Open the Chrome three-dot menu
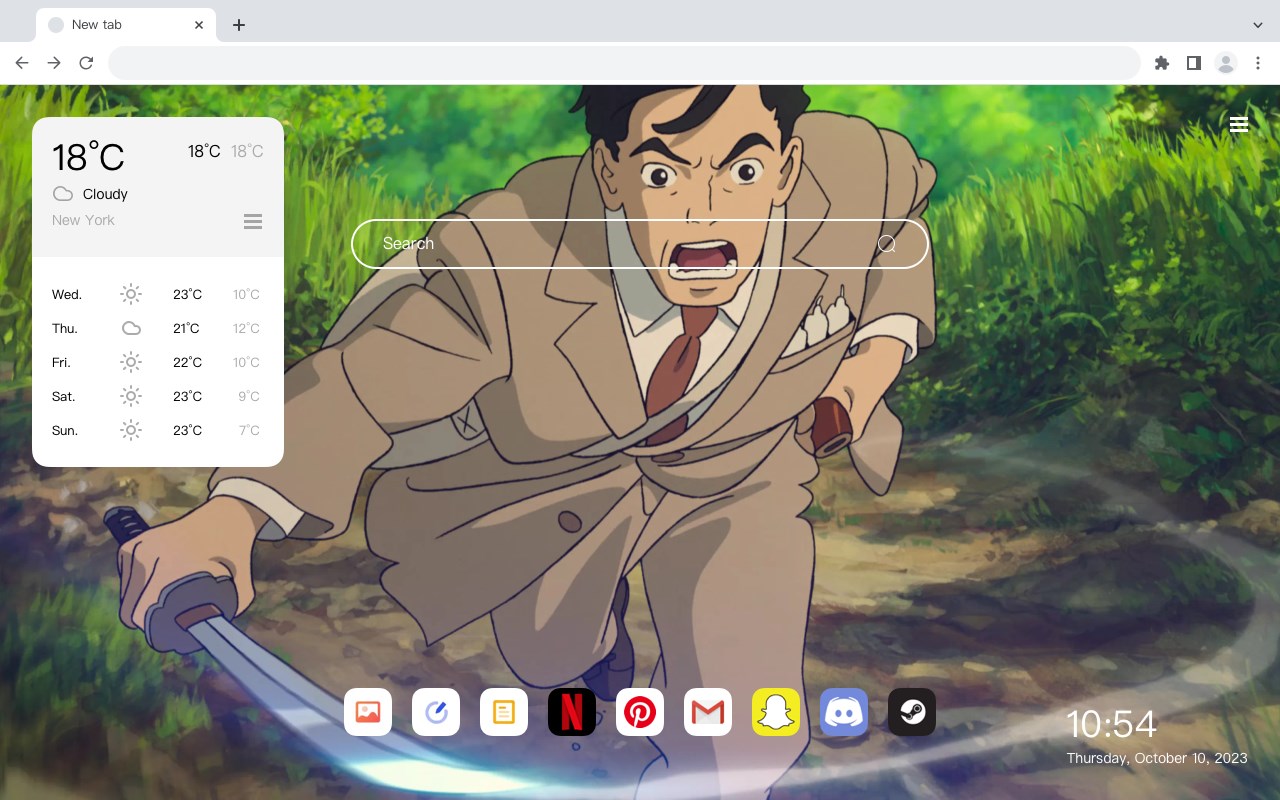Image resolution: width=1280 pixels, height=800 pixels. (x=1258, y=63)
